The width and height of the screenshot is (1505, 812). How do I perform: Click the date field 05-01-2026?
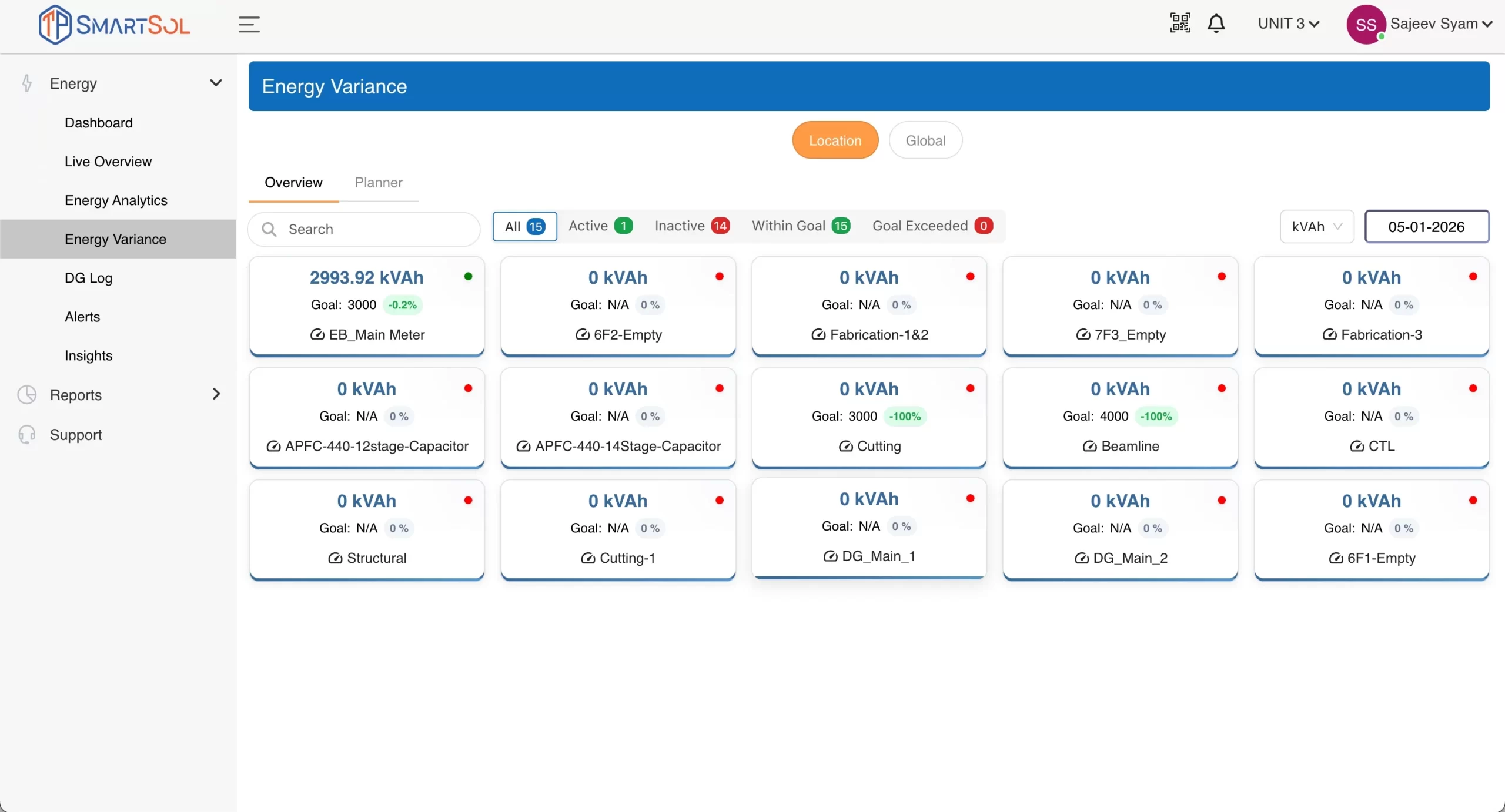1426,227
